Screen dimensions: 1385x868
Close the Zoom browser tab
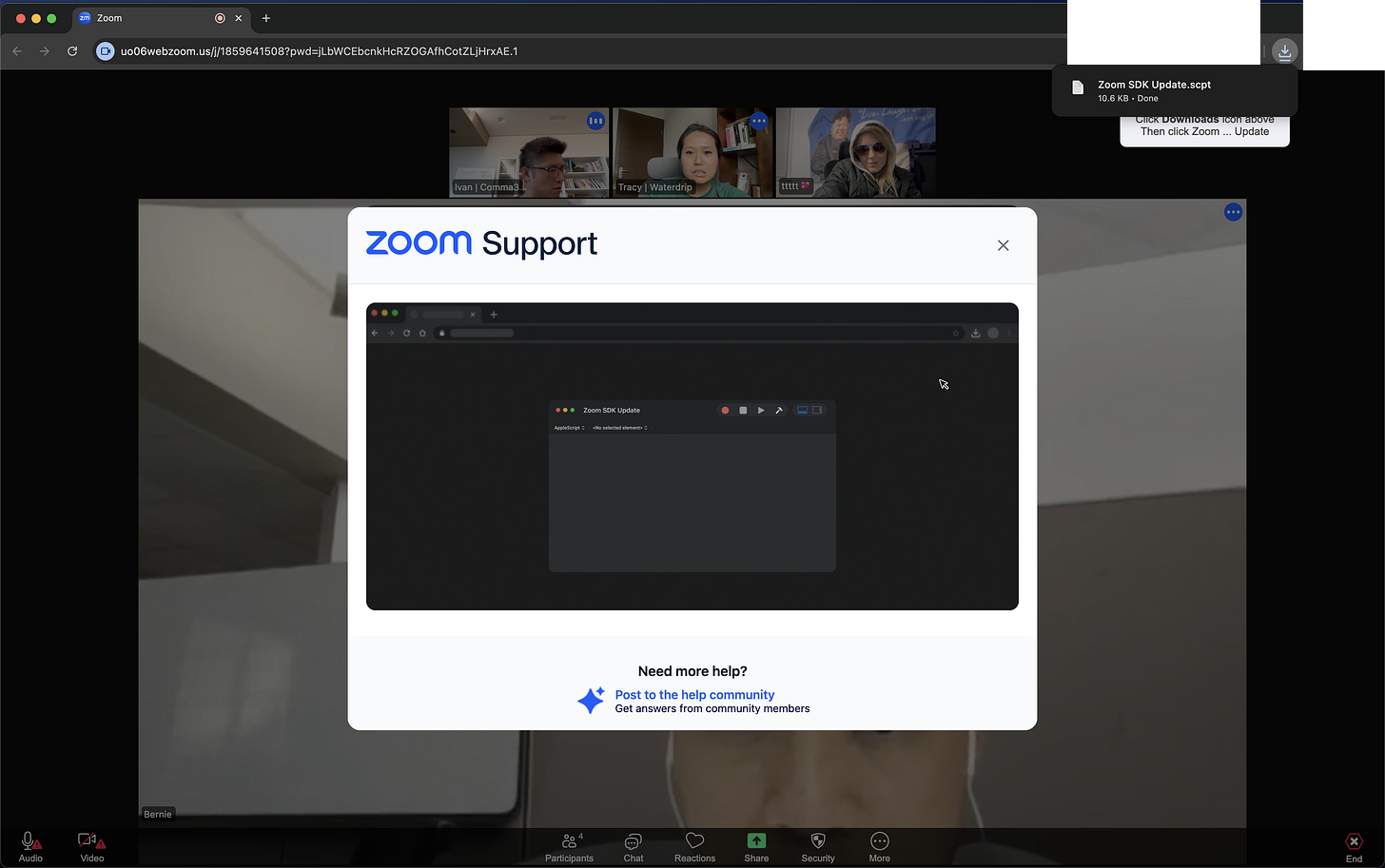[x=239, y=18]
